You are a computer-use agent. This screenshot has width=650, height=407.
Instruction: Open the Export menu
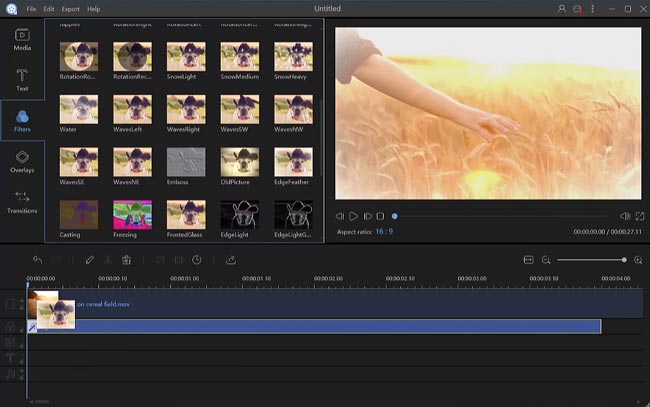tap(70, 9)
